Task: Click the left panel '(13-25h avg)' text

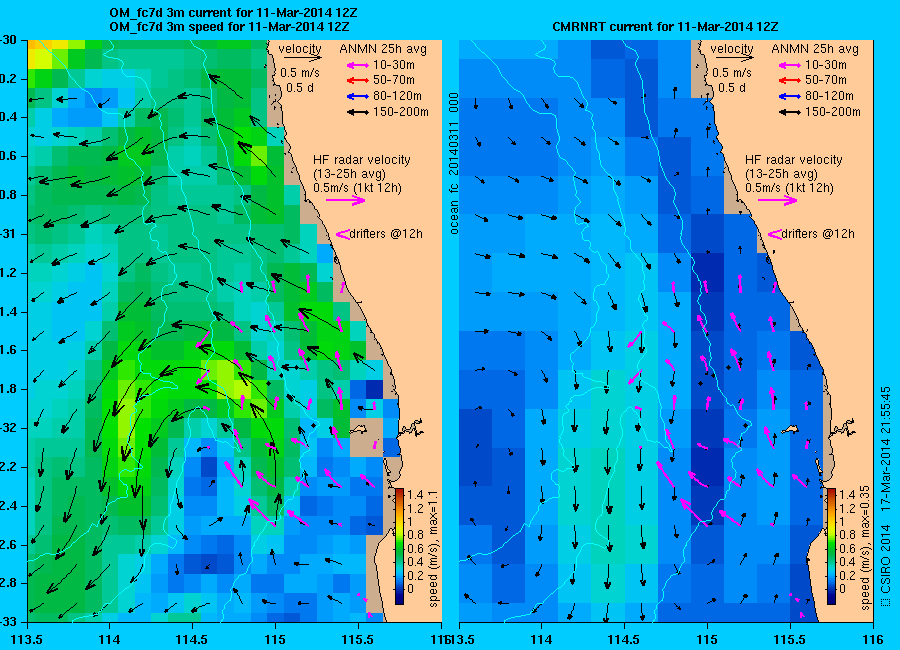Action: (x=349, y=174)
